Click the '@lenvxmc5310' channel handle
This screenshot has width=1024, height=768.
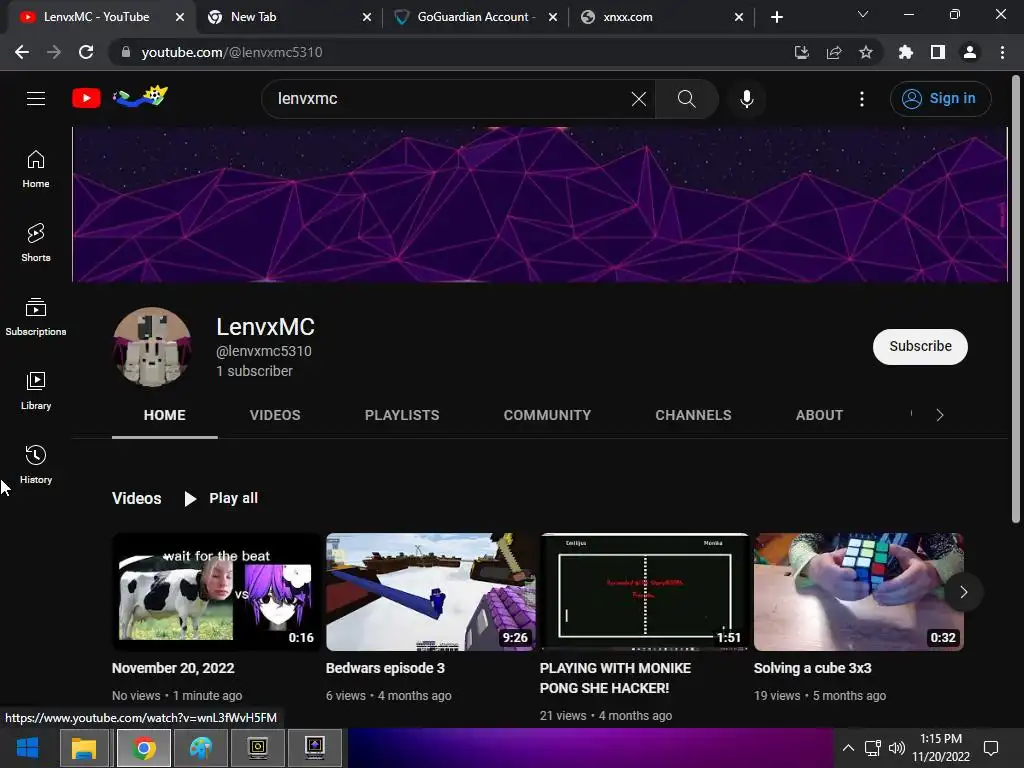coord(264,351)
